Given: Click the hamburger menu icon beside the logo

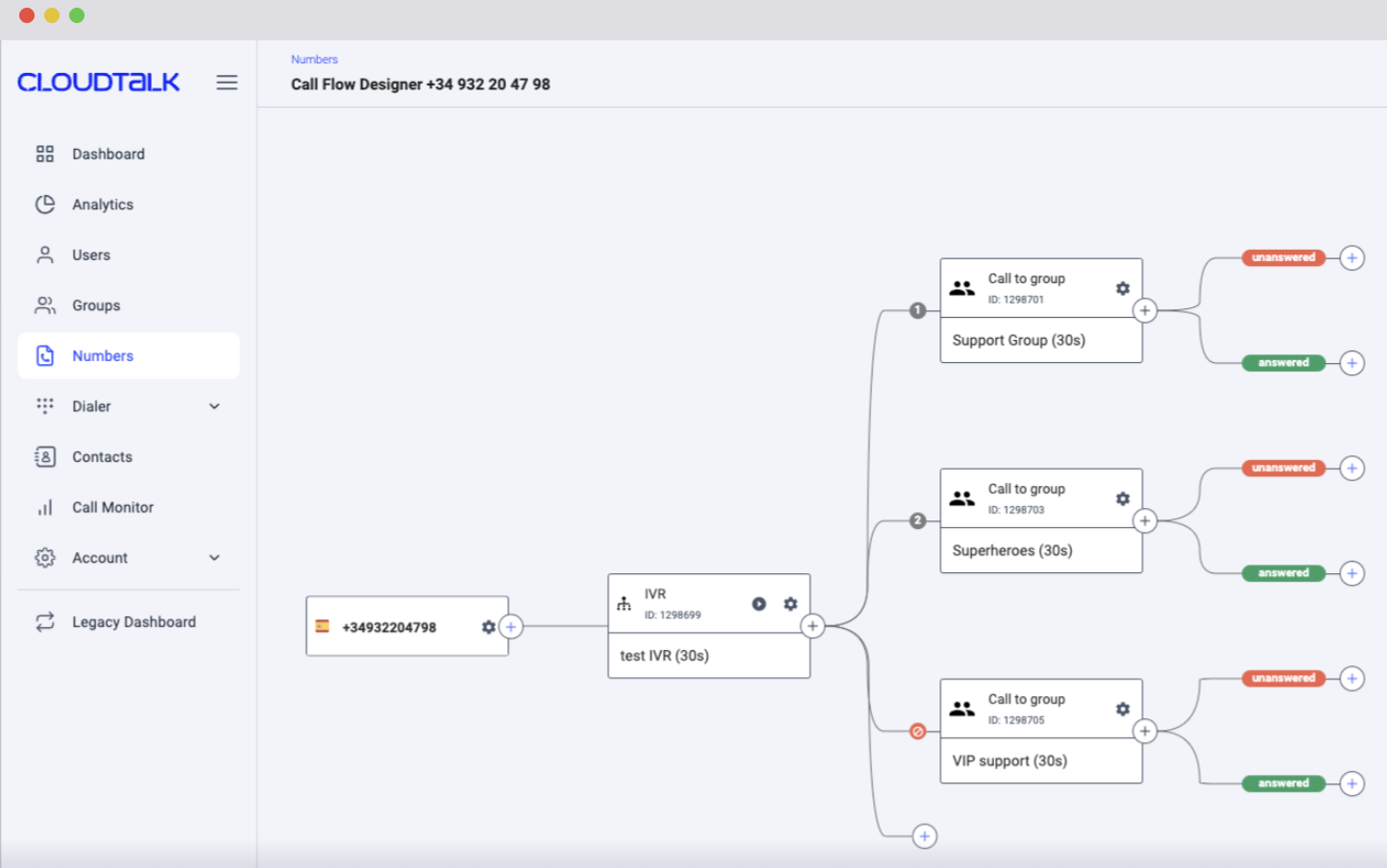Looking at the screenshot, I should tap(227, 83).
